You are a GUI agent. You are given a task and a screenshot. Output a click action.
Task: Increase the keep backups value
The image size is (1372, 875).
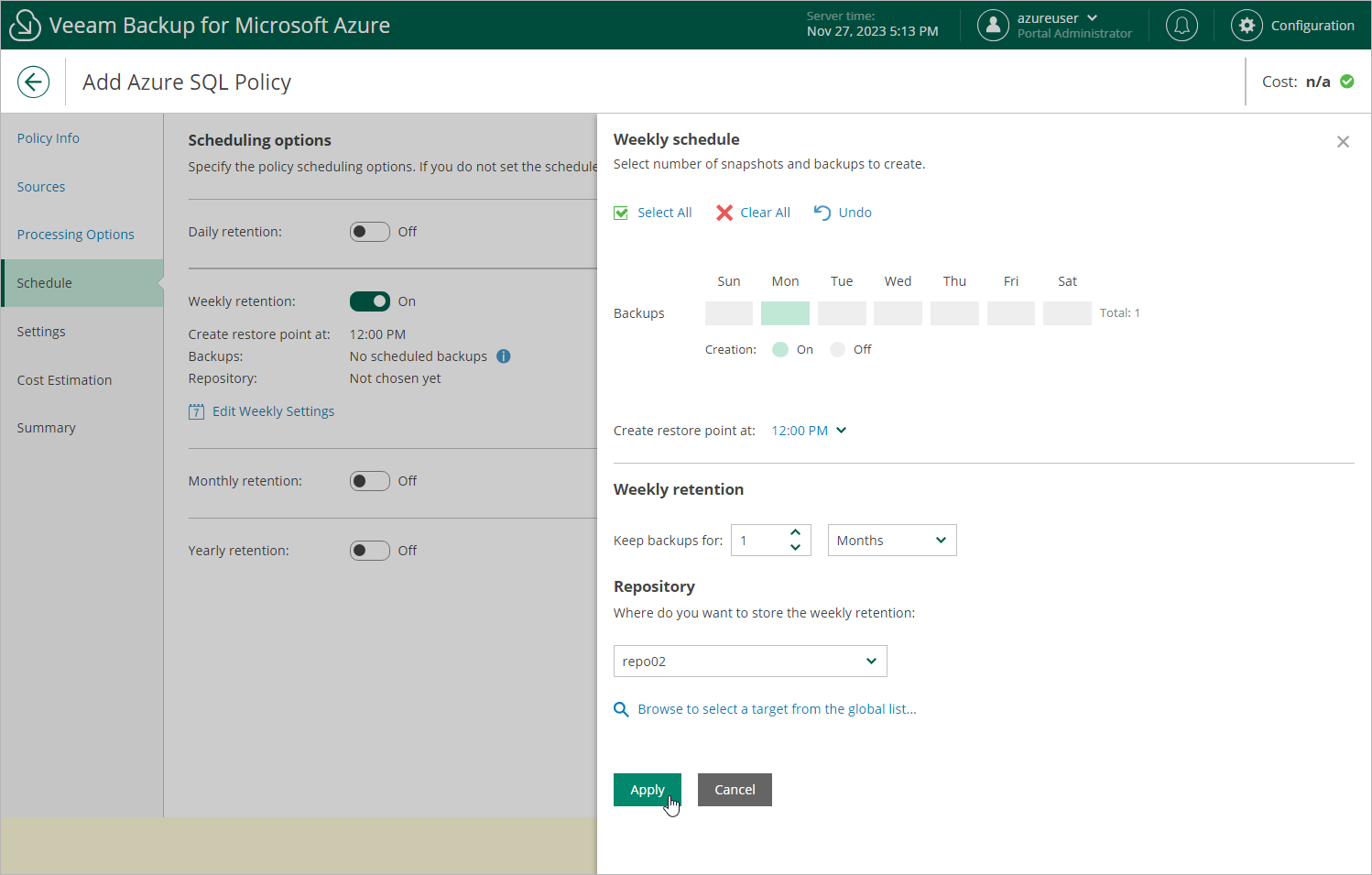[795, 532]
